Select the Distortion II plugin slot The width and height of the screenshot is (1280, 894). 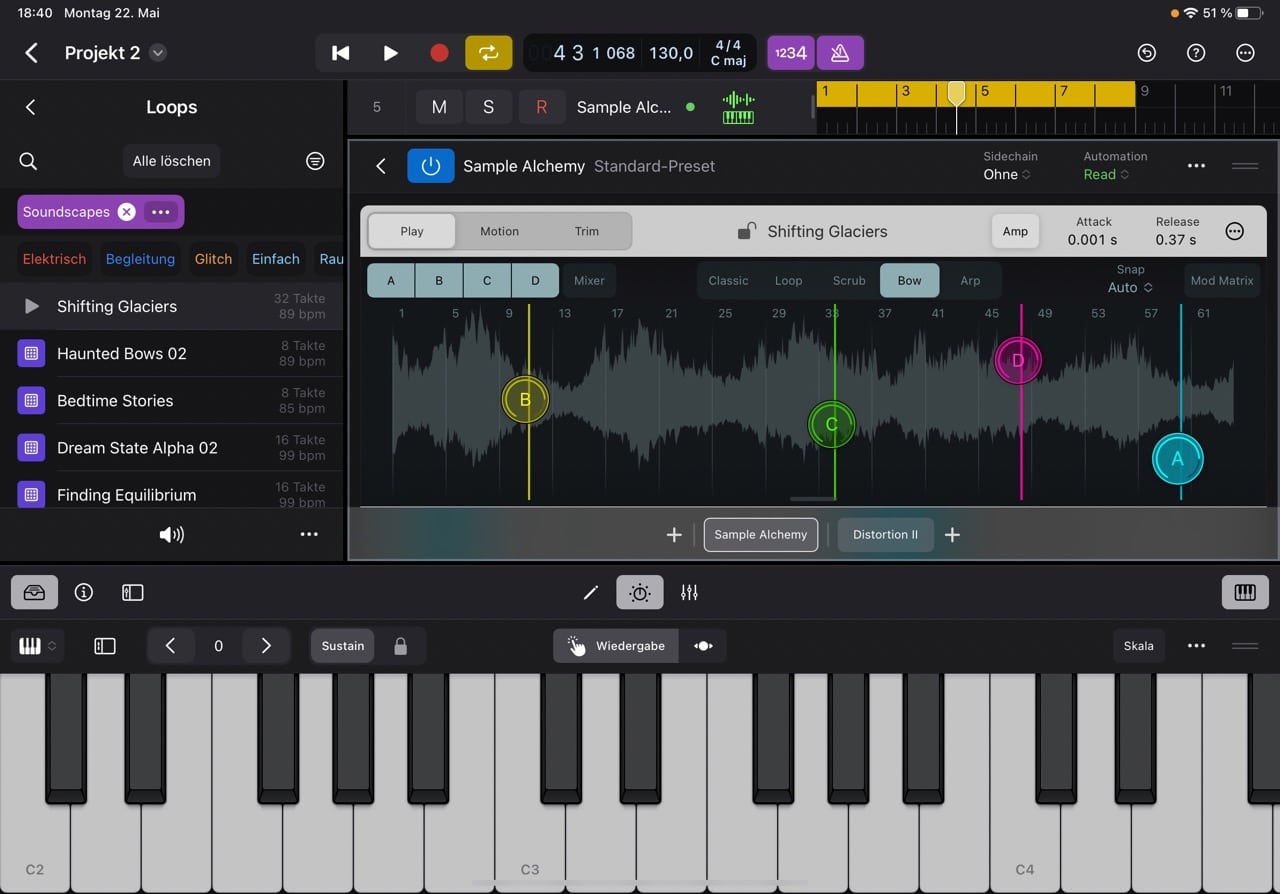coord(885,535)
